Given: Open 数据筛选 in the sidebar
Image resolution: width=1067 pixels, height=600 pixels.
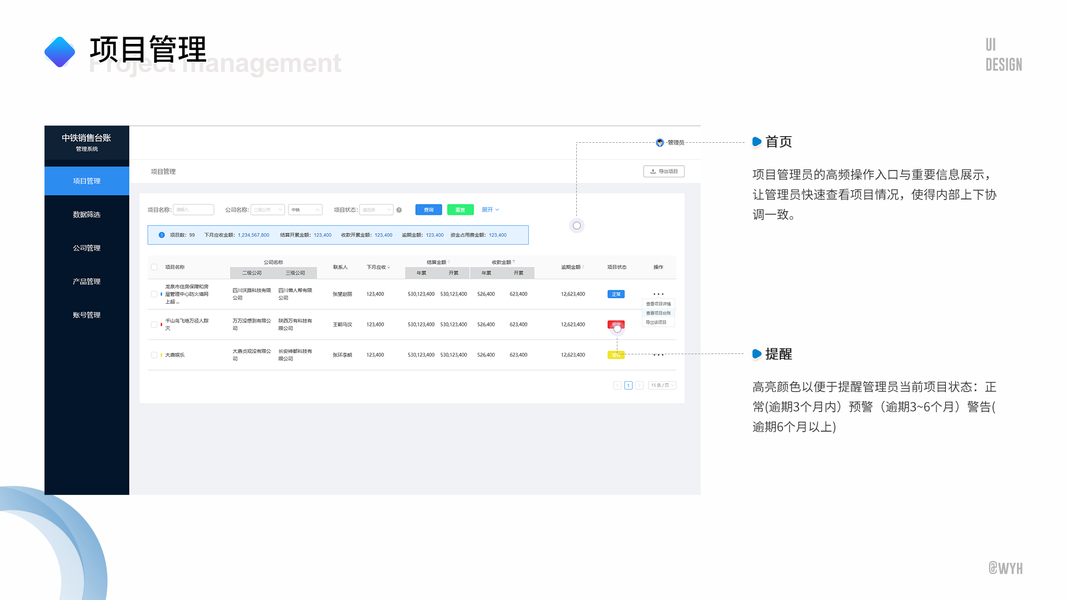Looking at the screenshot, I should (86, 214).
